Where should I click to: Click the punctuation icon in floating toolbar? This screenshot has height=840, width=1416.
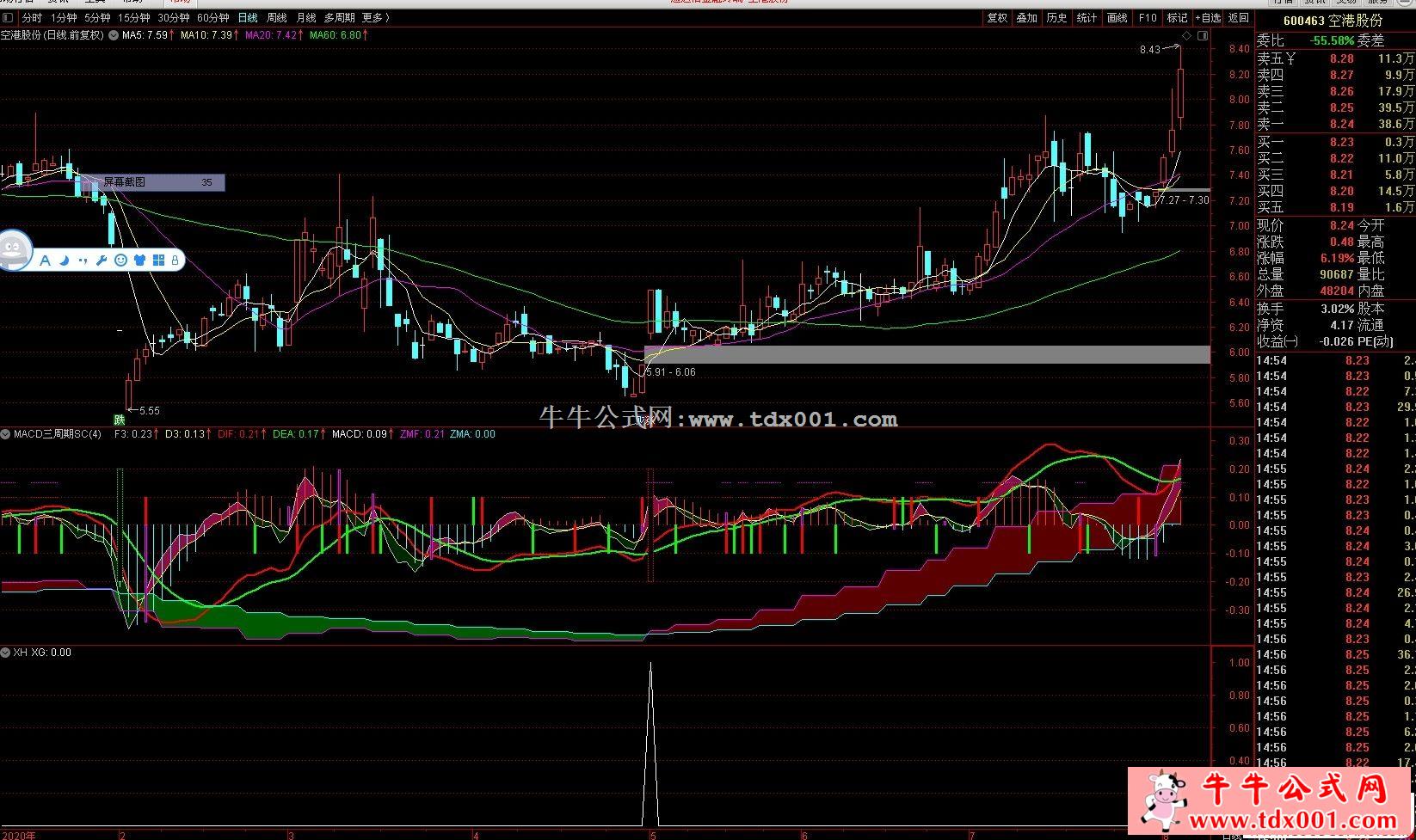[x=83, y=260]
